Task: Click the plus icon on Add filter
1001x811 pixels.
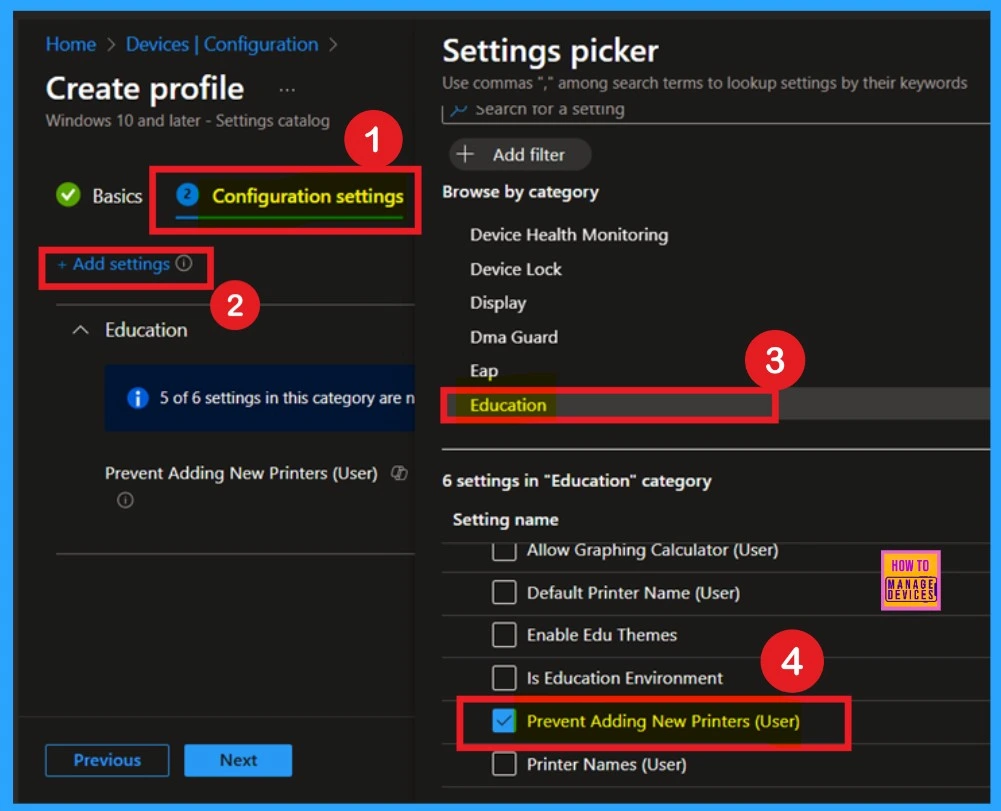Action: click(x=466, y=155)
